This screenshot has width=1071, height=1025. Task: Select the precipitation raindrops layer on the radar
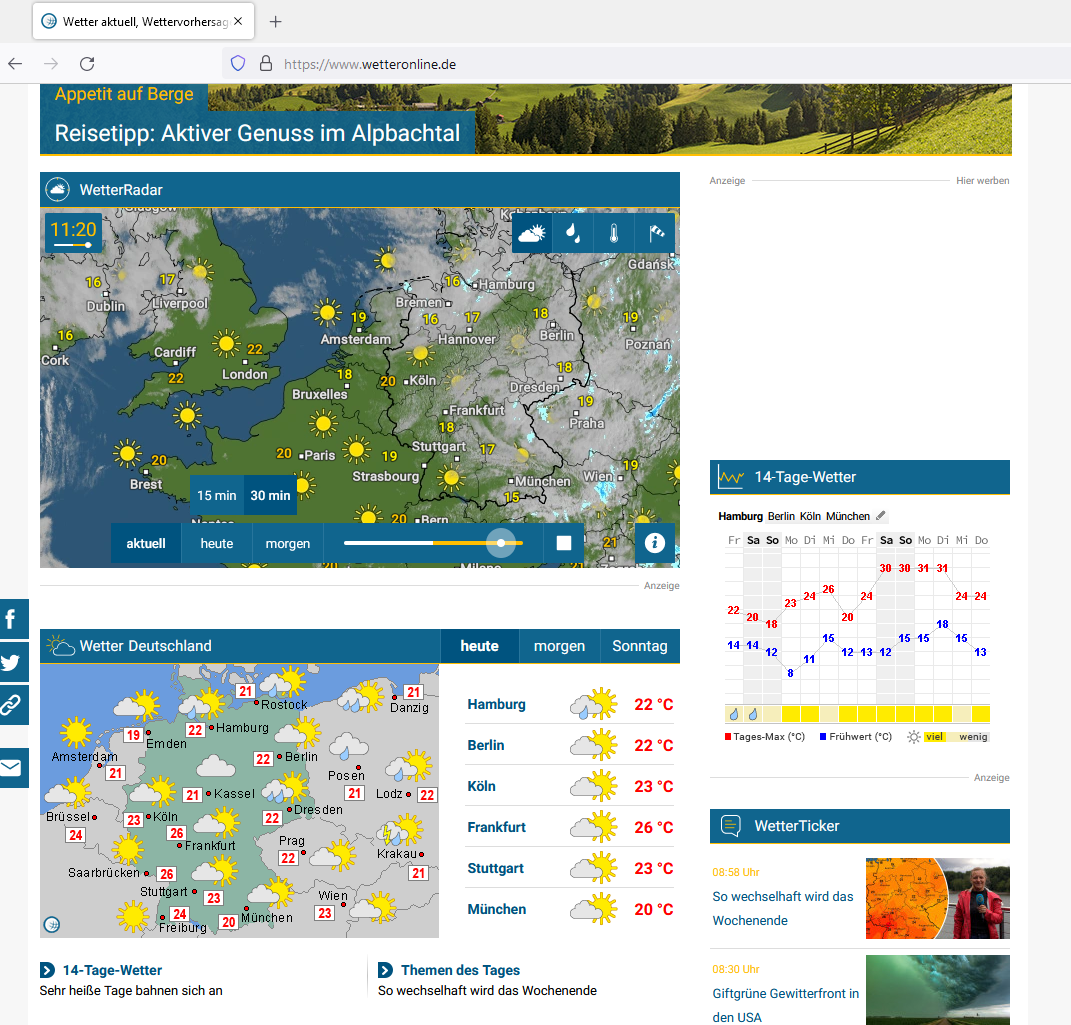(x=571, y=233)
